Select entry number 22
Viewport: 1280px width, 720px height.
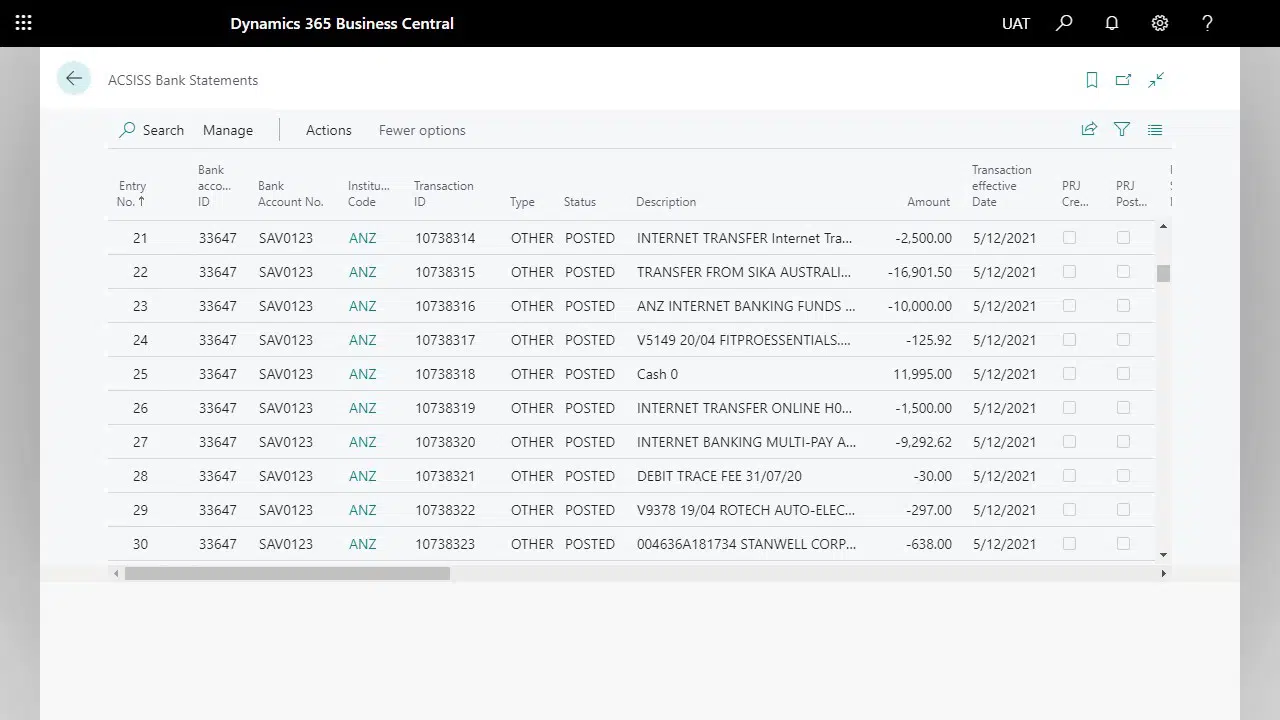140,272
